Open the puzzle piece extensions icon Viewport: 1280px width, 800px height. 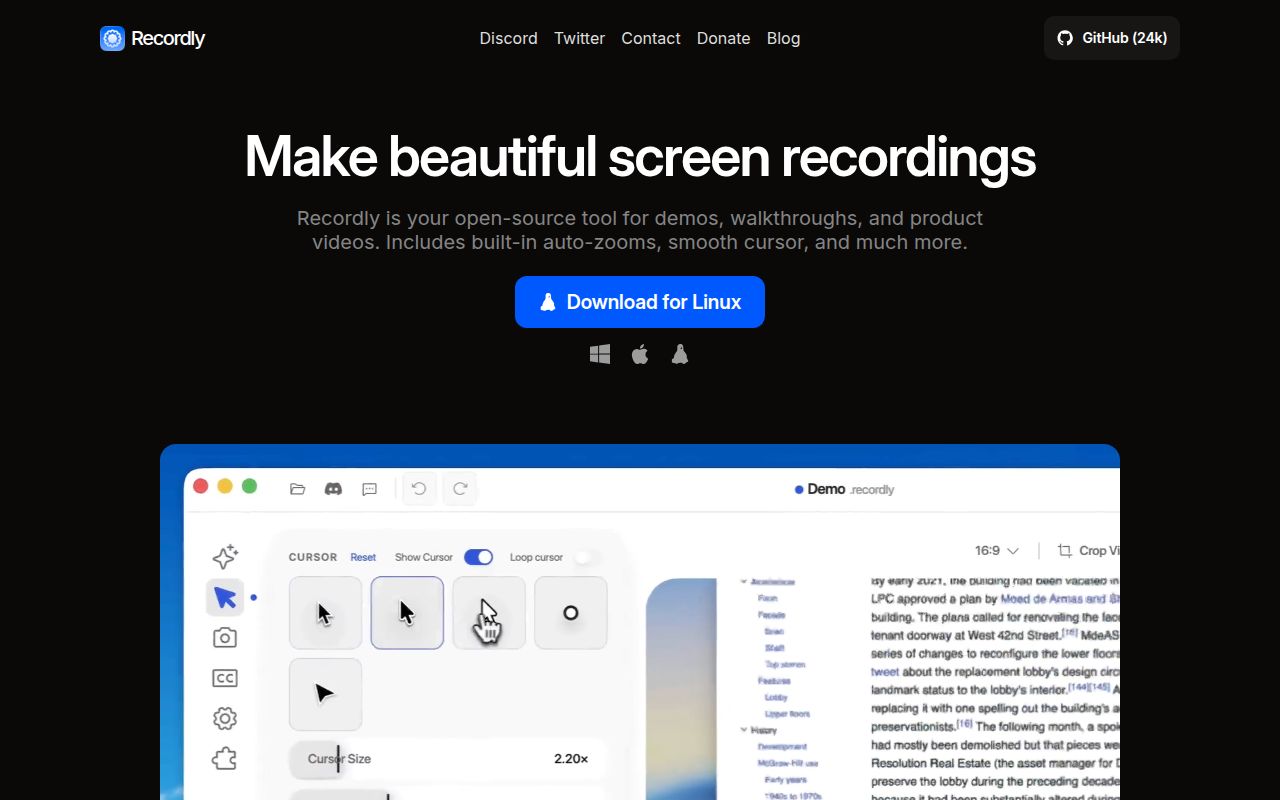tap(225, 759)
